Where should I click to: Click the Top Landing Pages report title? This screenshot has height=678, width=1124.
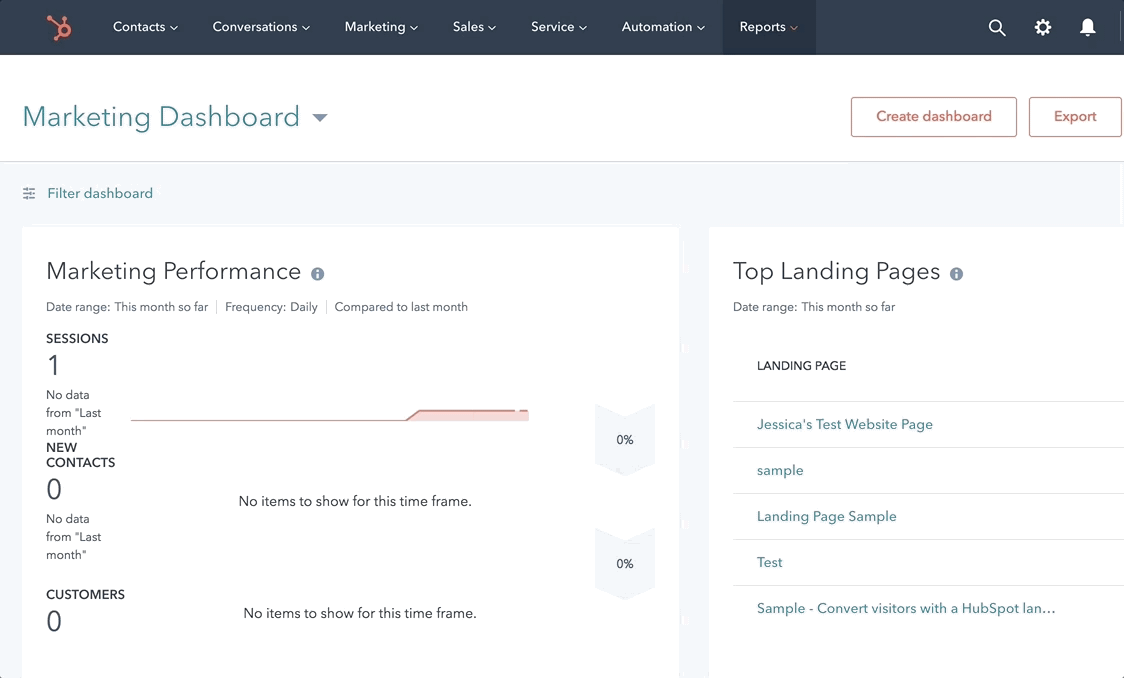click(x=836, y=272)
